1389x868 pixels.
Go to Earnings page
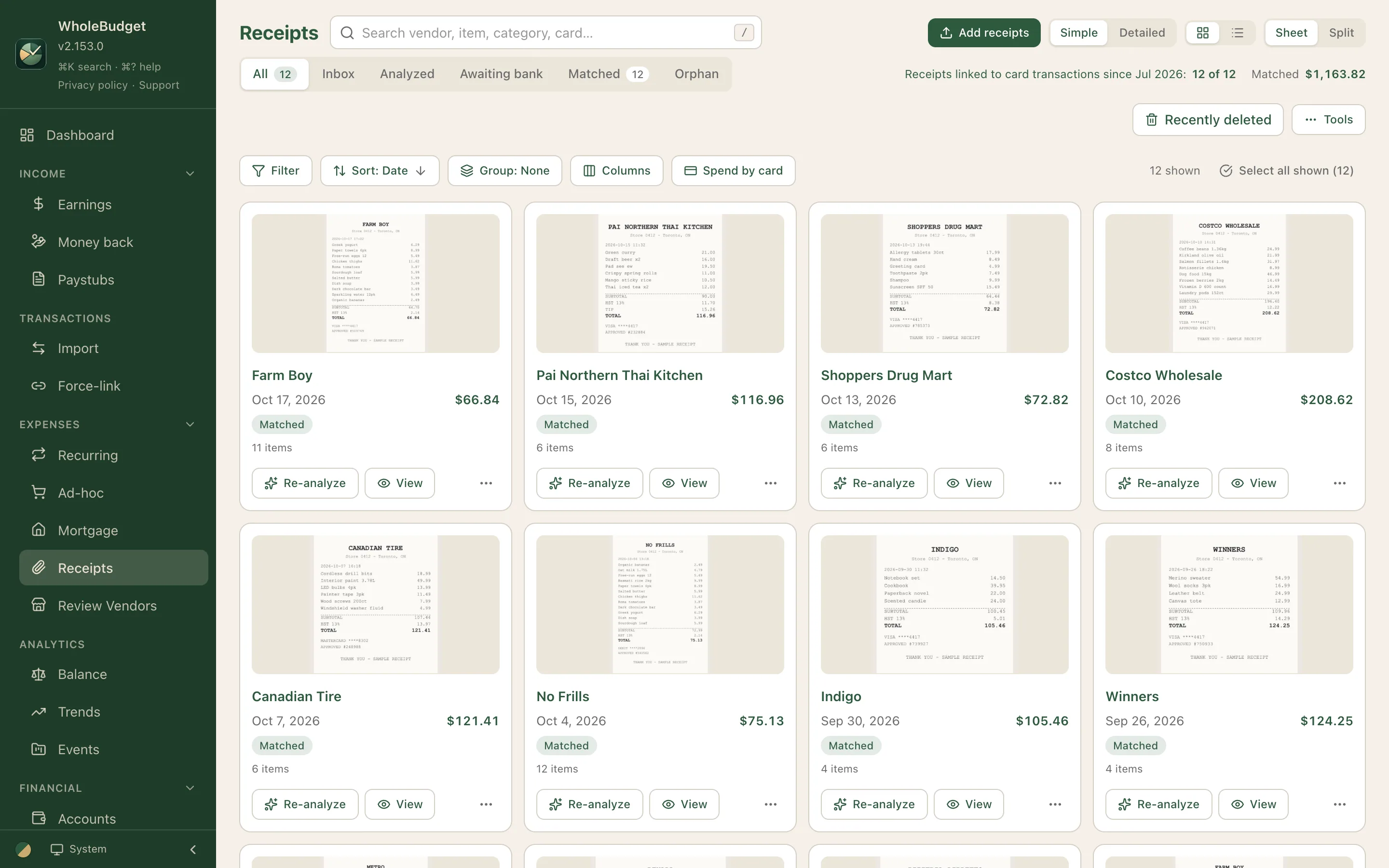pyautogui.click(x=114, y=204)
